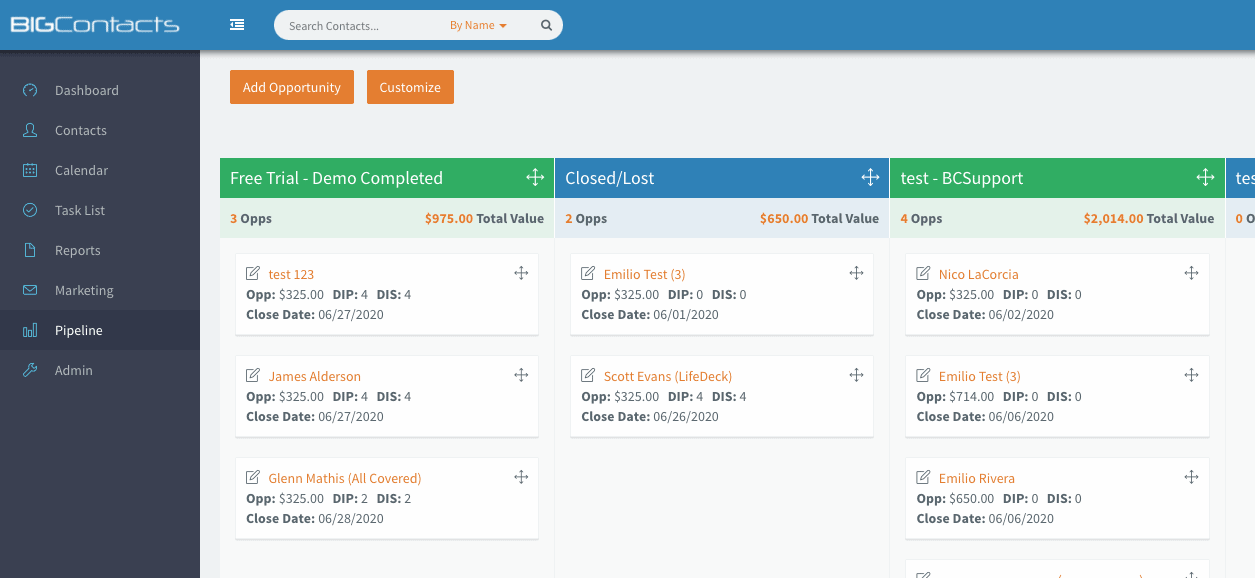Edit Emilio Test (3) in test - BCSupport
The image size is (1255, 578).
[923, 375]
